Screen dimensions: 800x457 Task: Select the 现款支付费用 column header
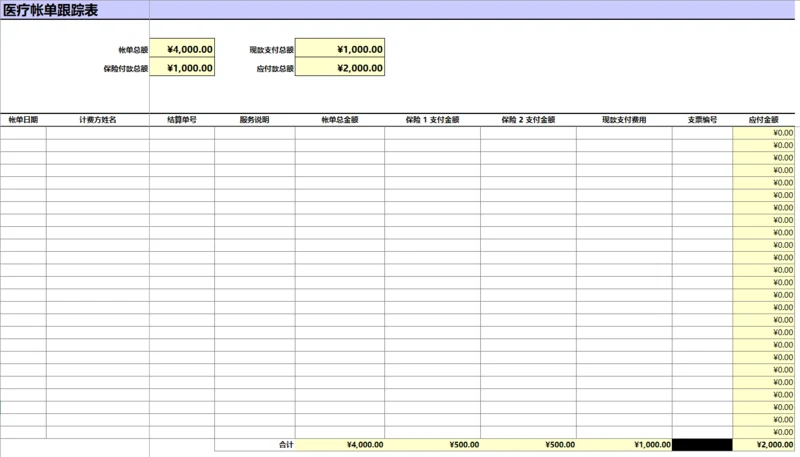(624, 119)
